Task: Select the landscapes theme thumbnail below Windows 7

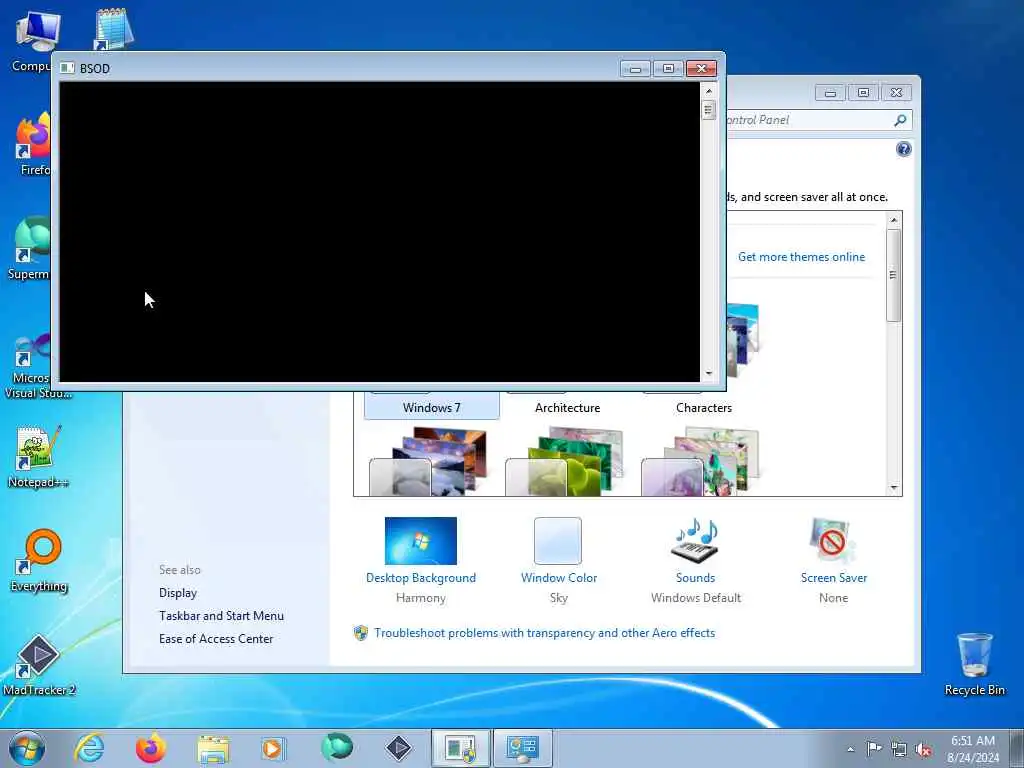Action: pyautogui.click(x=428, y=461)
